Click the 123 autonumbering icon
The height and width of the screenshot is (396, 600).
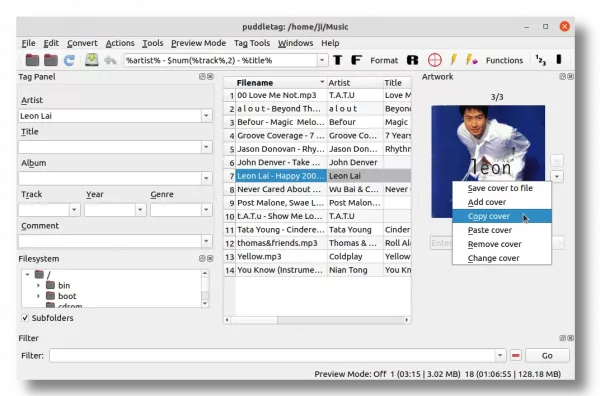pyautogui.click(x=541, y=60)
